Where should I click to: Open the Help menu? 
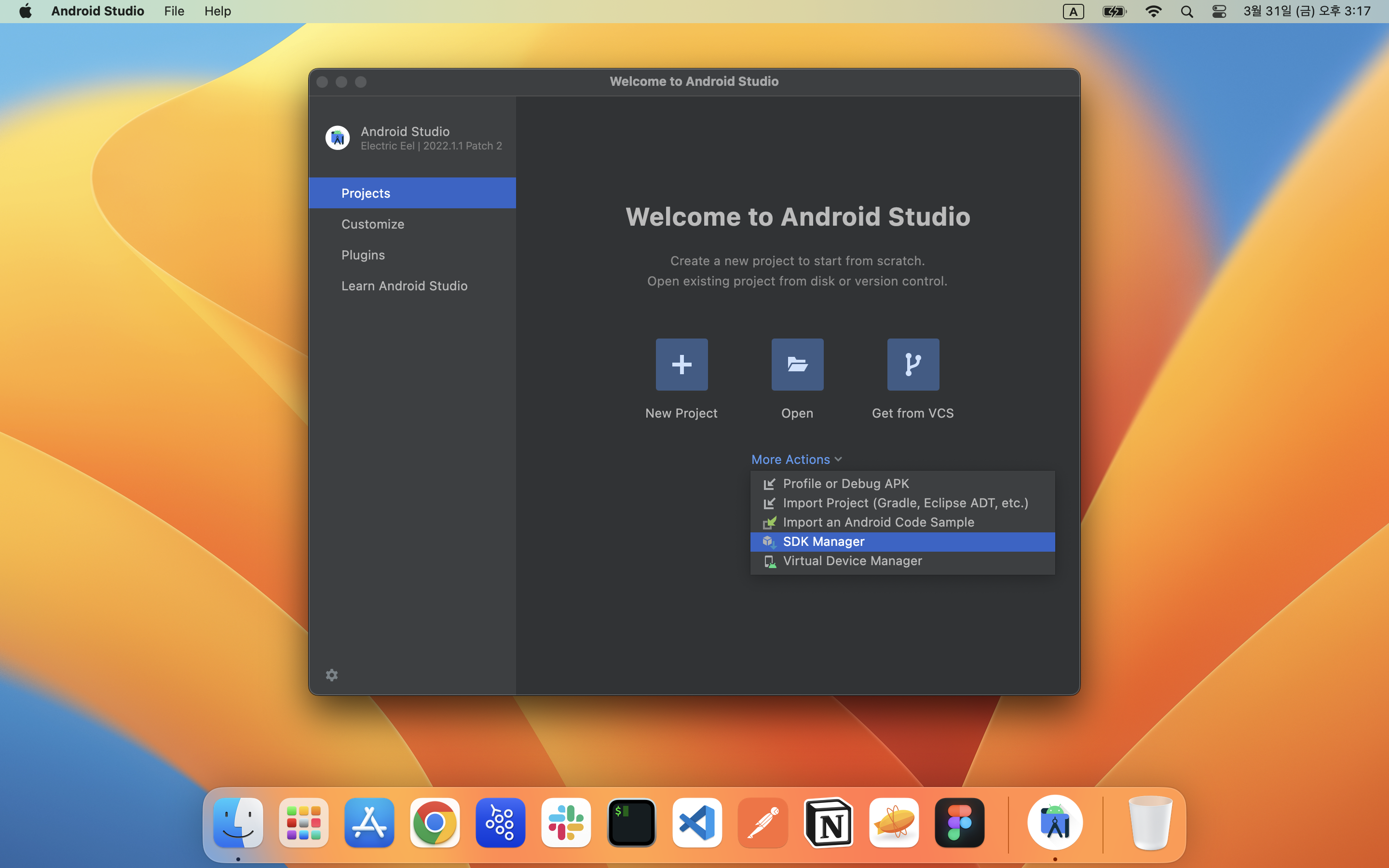218,12
